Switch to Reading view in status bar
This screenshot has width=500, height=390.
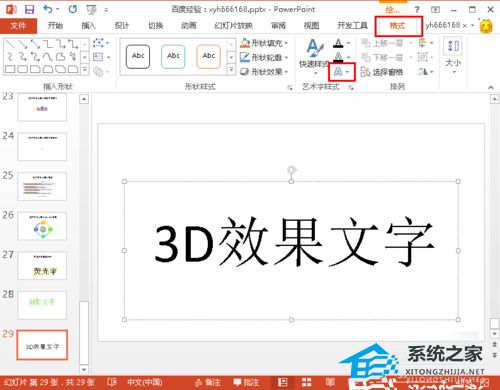(x=330, y=382)
